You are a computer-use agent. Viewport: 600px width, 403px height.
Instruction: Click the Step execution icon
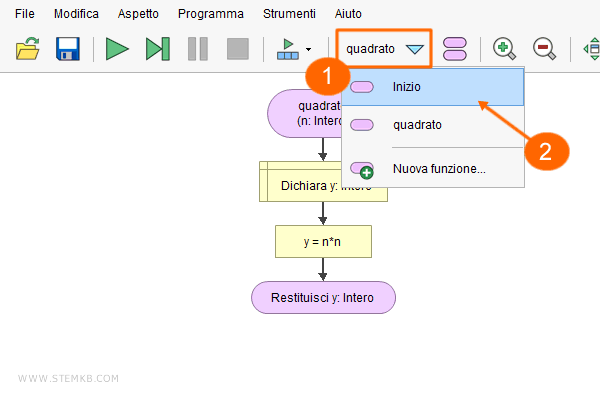tap(157, 48)
